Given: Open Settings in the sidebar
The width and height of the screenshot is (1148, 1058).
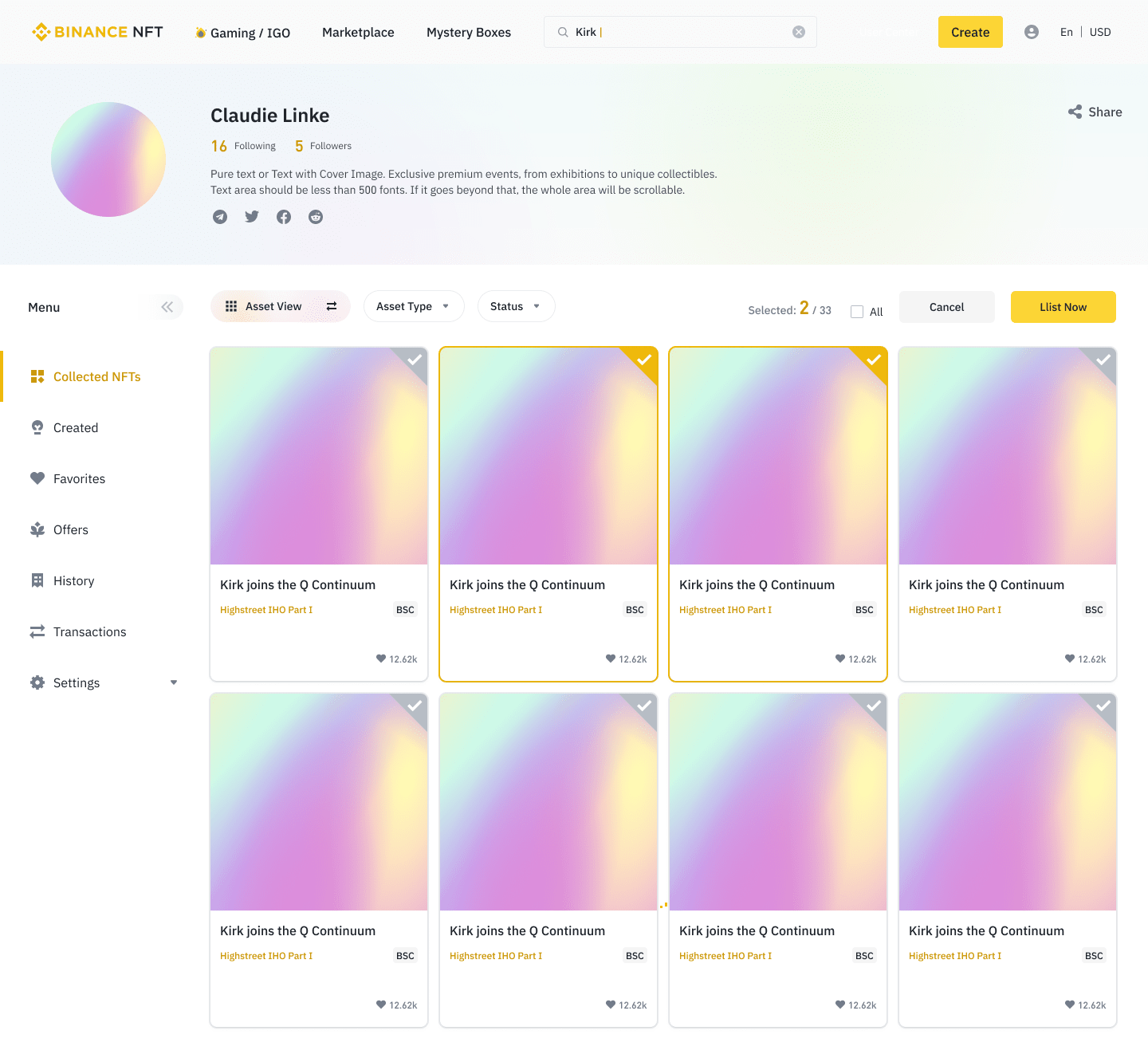Looking at the screenshot, I should point(77,682).
